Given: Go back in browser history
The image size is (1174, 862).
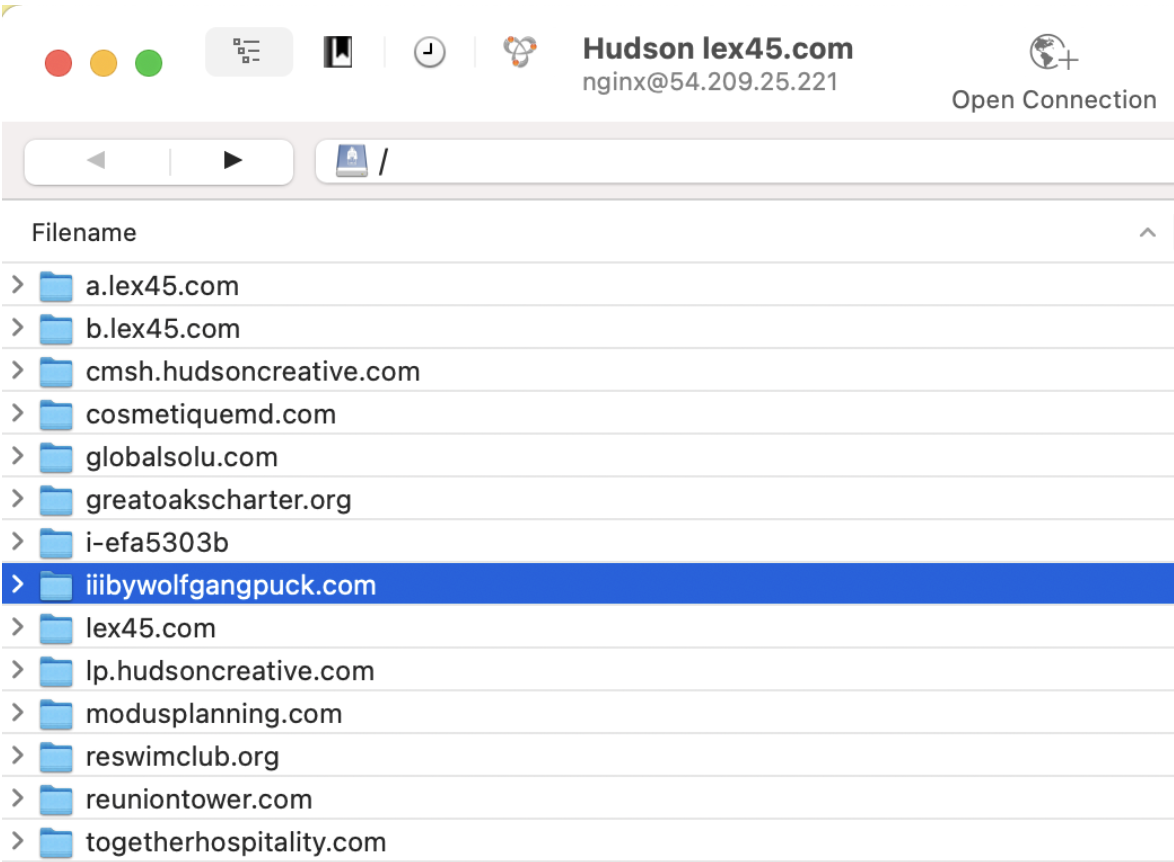Looking at the screenshot, I should (x=97, y=160).
